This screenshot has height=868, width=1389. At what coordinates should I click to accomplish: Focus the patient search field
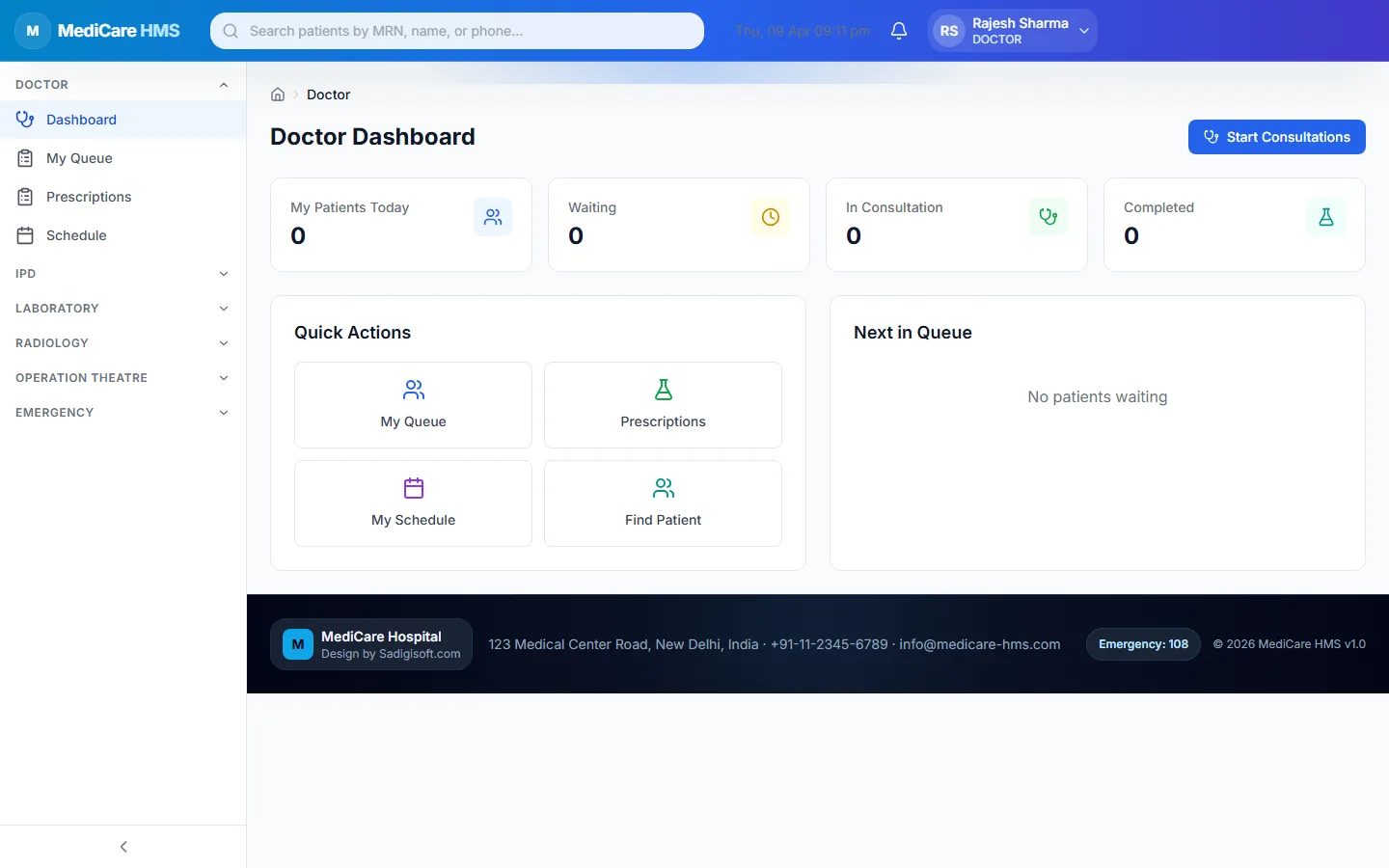pos(457,31)
